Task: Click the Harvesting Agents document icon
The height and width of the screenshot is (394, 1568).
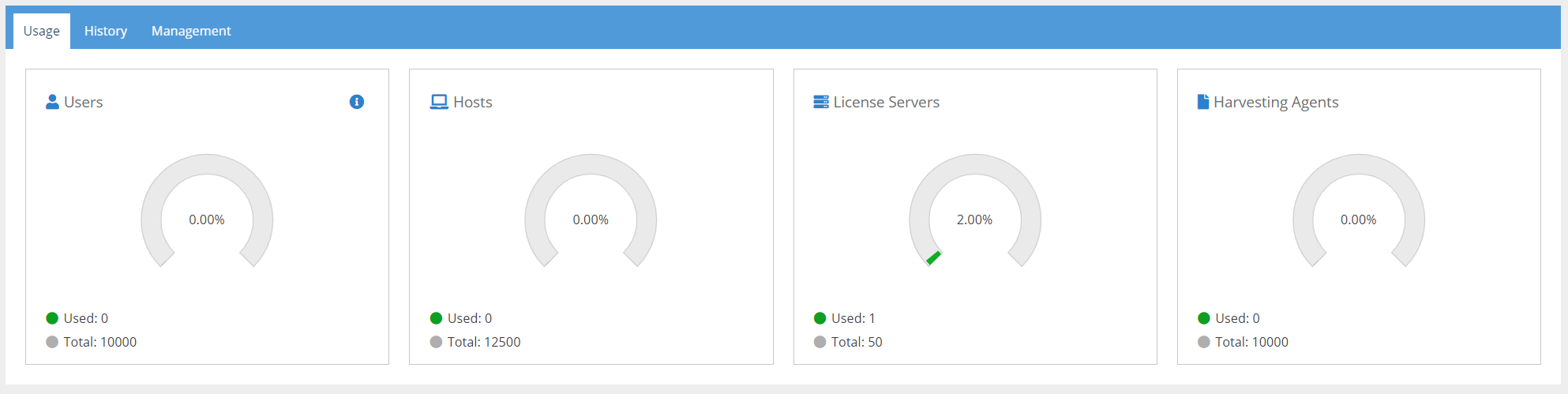Action: pyautogui.click(x=1203, y=102)
